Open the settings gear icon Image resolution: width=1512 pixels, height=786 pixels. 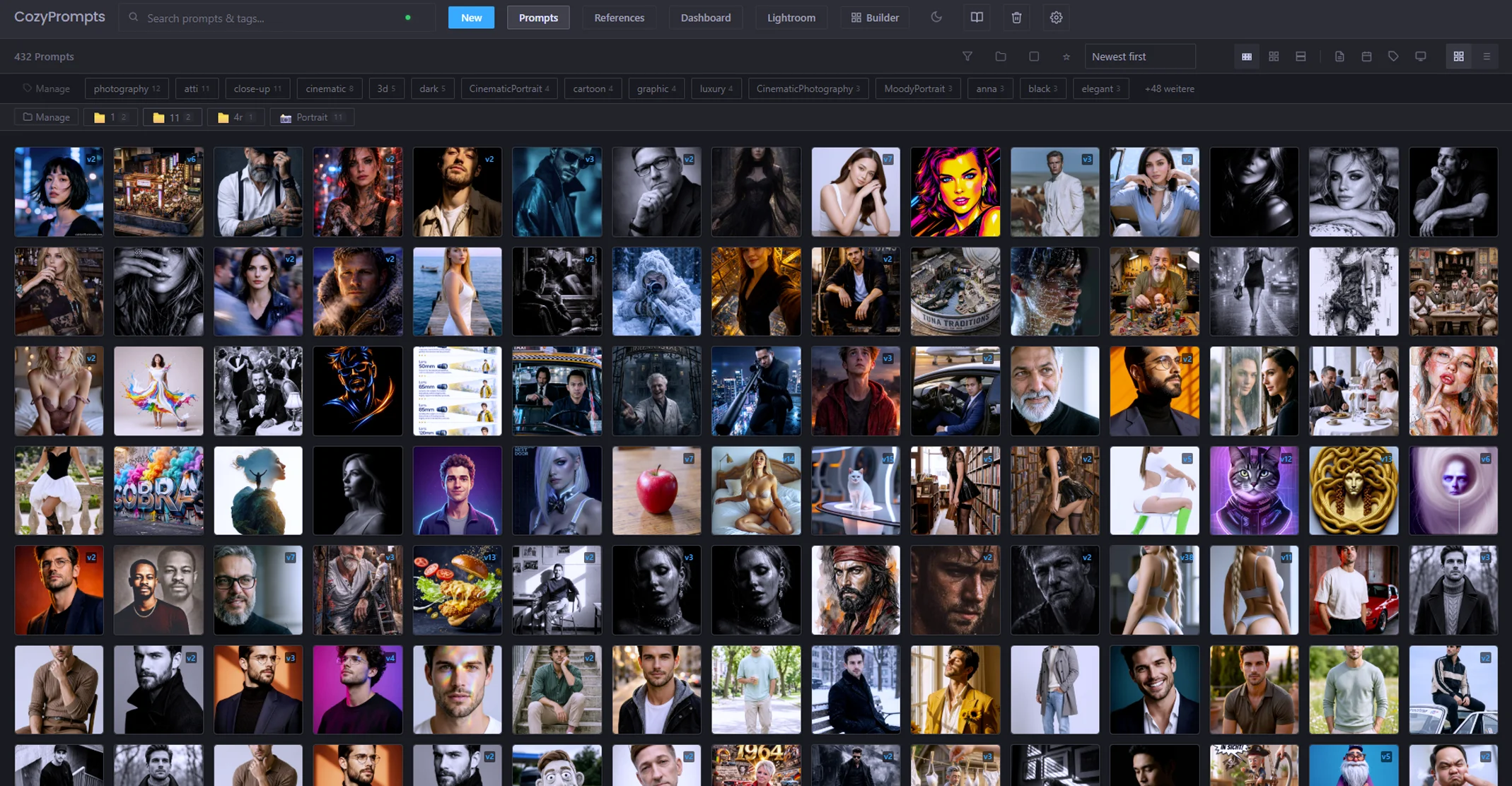click(x=1056, y=17)
